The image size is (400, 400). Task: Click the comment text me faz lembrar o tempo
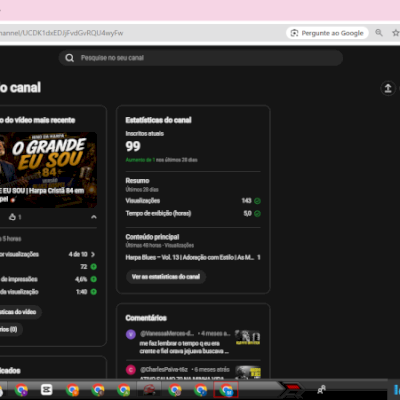click(184, 347)
